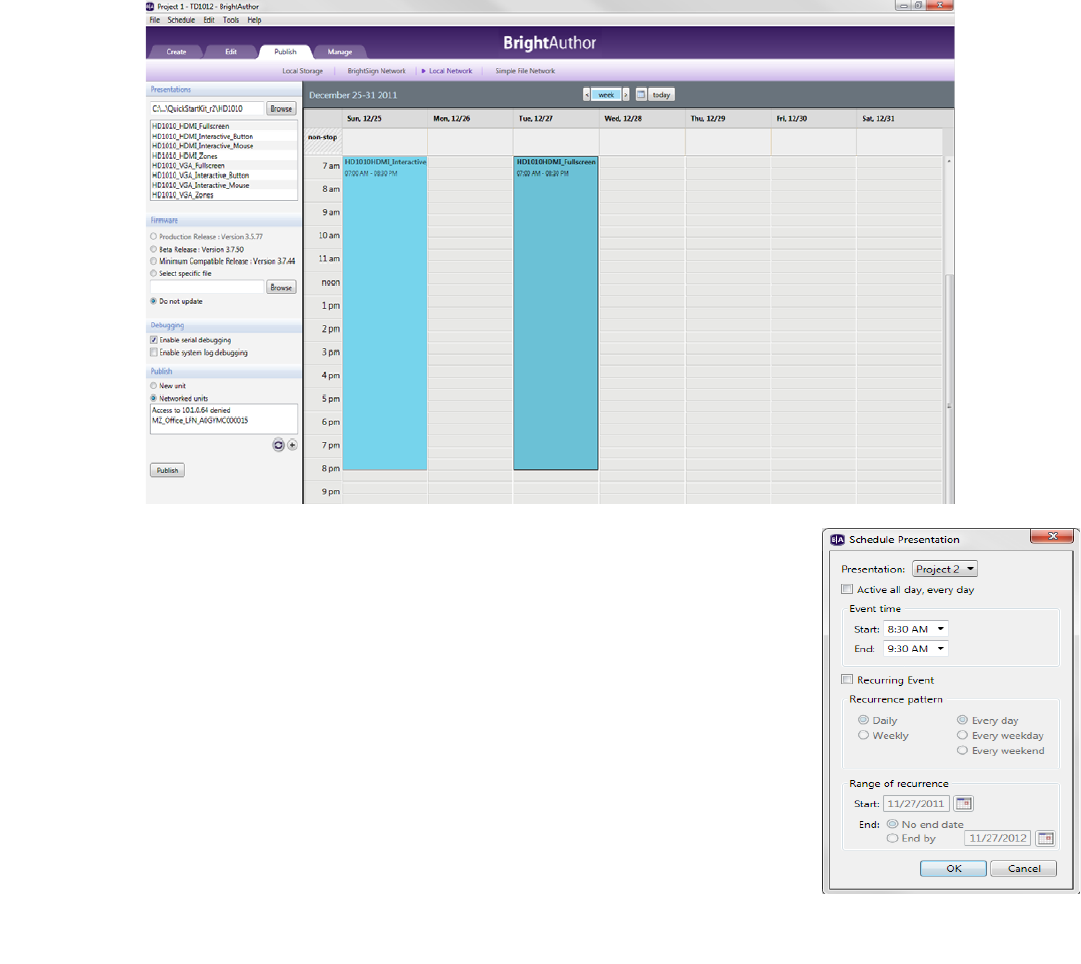Open the Presentation Project 2 dropdown
The image size is (1081, 964).
(944, 569)
